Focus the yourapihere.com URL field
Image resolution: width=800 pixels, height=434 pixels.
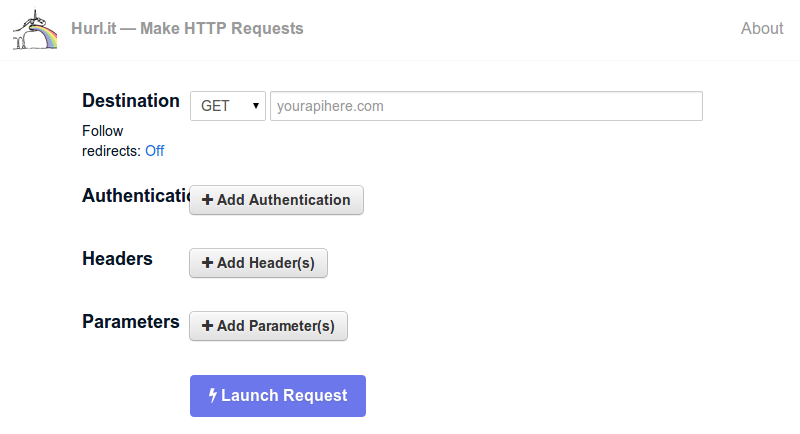[486, 106]
